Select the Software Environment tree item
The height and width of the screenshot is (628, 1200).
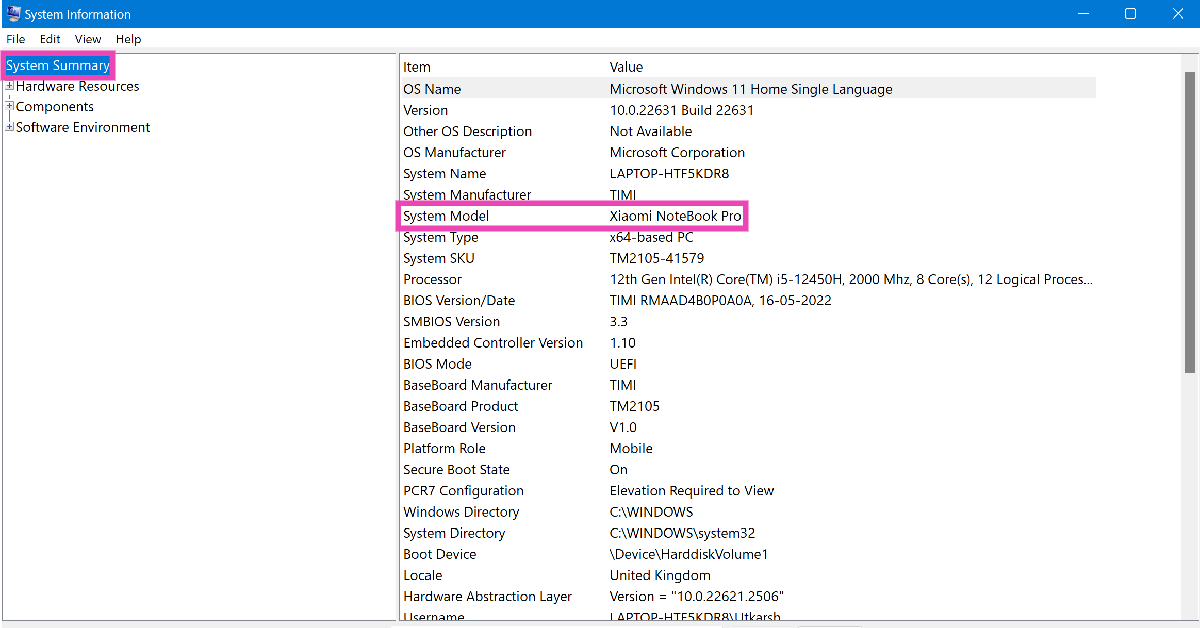pos(83,128)
